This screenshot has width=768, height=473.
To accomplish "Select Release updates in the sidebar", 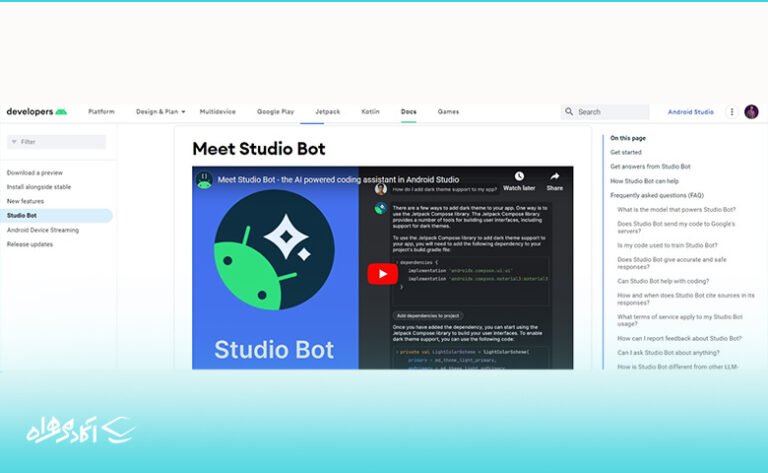I will point(30,244).
